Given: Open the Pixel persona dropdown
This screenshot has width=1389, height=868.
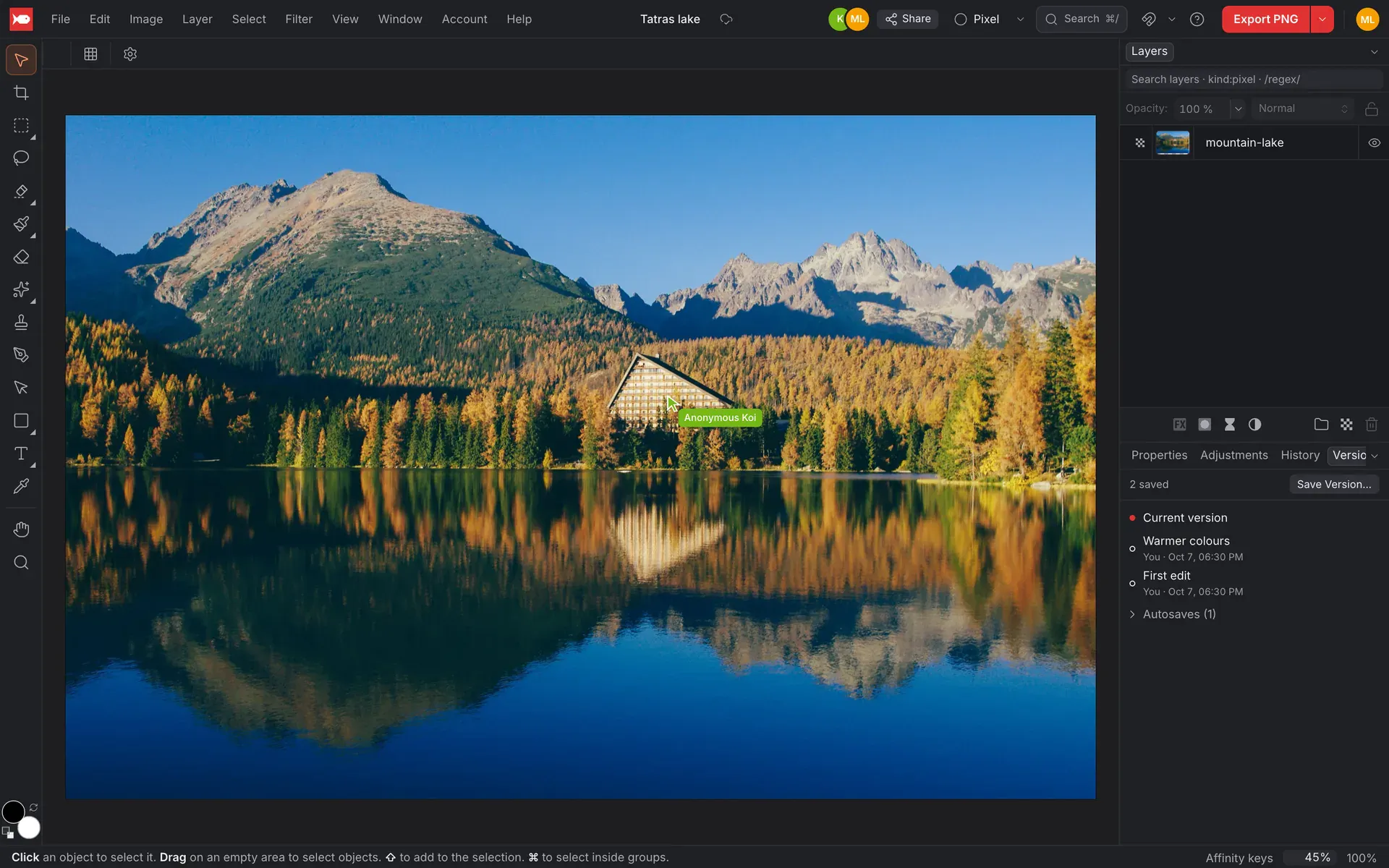Looking at the screenshot, I should 1020,20.
